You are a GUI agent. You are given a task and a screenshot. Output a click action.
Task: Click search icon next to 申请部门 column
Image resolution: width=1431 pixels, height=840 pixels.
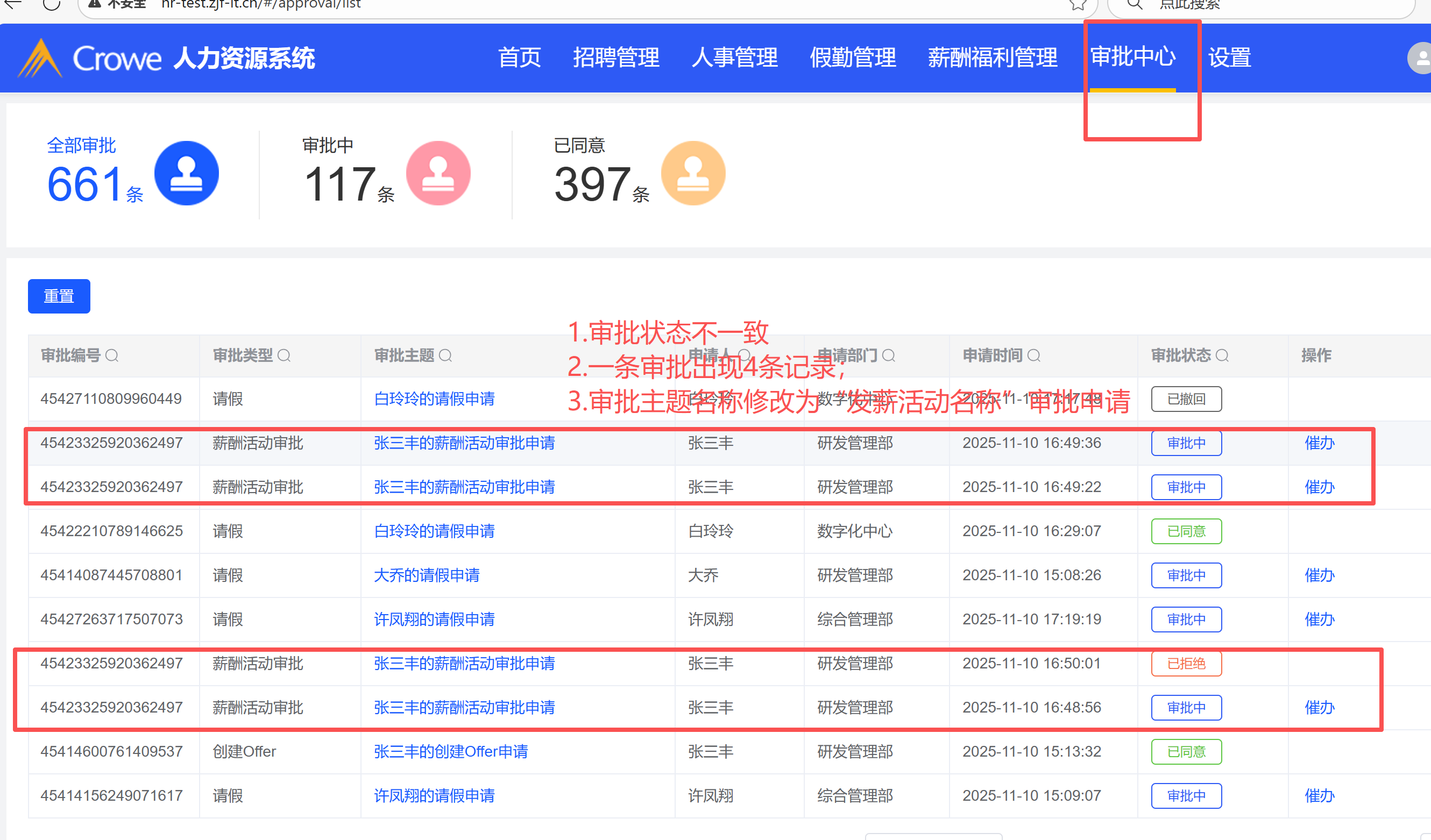coord(889,355)
